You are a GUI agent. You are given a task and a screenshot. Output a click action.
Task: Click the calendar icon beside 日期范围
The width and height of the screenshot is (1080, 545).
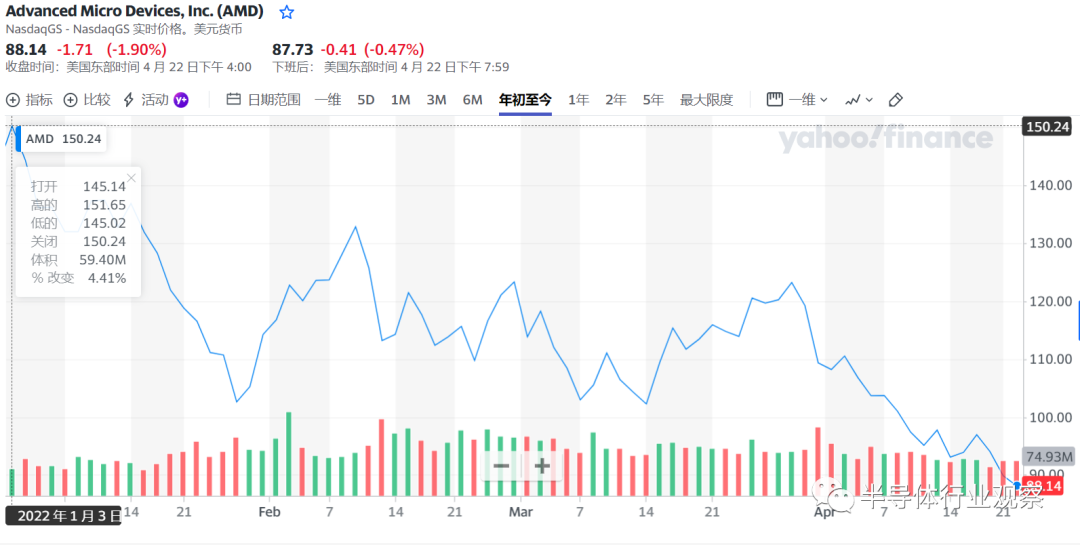pos(233,100)
